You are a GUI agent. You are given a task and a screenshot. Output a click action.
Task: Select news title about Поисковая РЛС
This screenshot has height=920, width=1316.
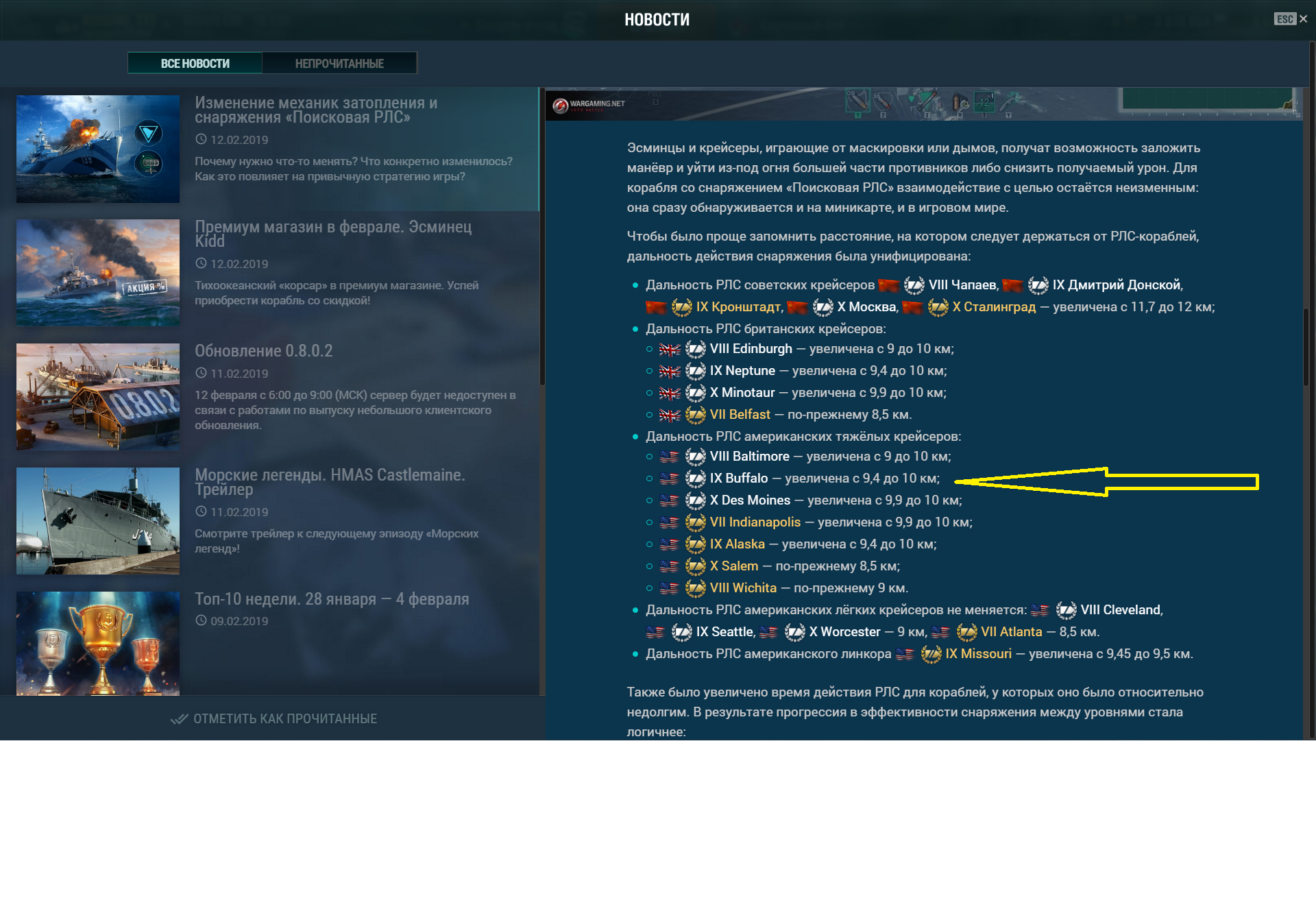[x=316, y=110]
